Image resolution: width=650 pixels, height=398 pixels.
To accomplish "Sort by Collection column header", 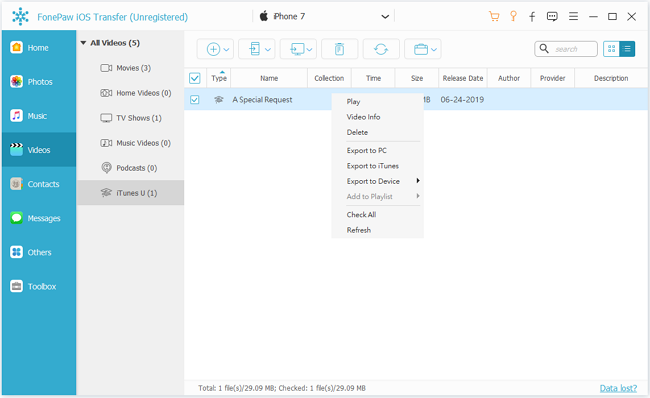I will 329,78.
